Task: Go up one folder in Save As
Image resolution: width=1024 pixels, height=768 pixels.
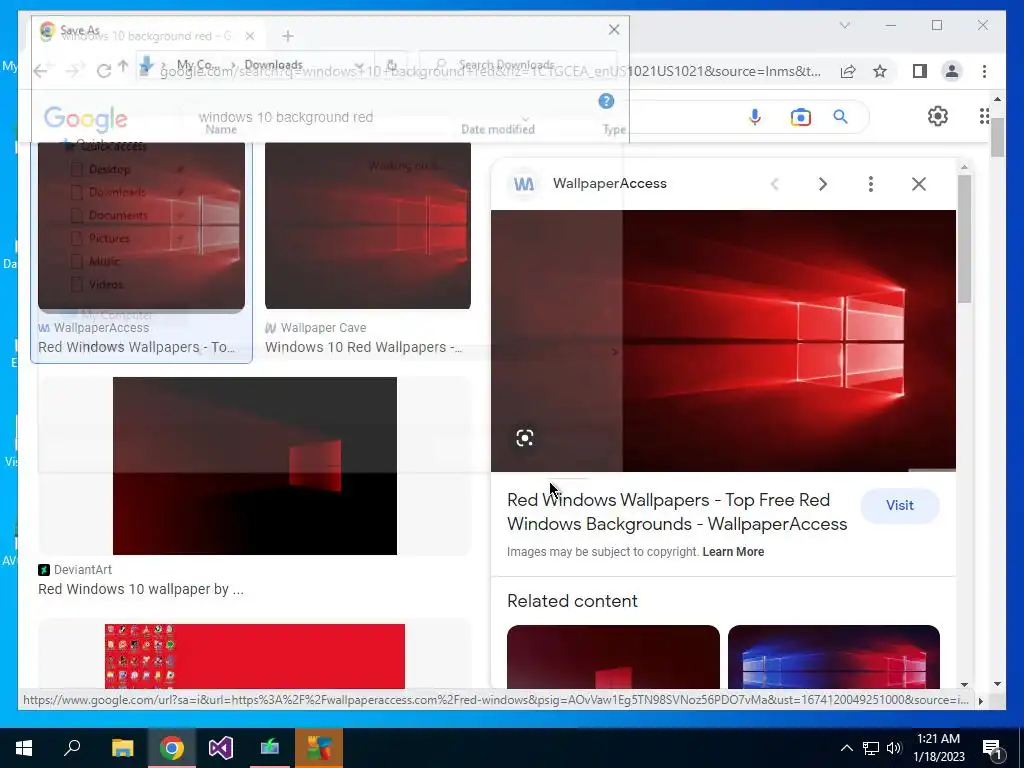Action: (123, 65)
